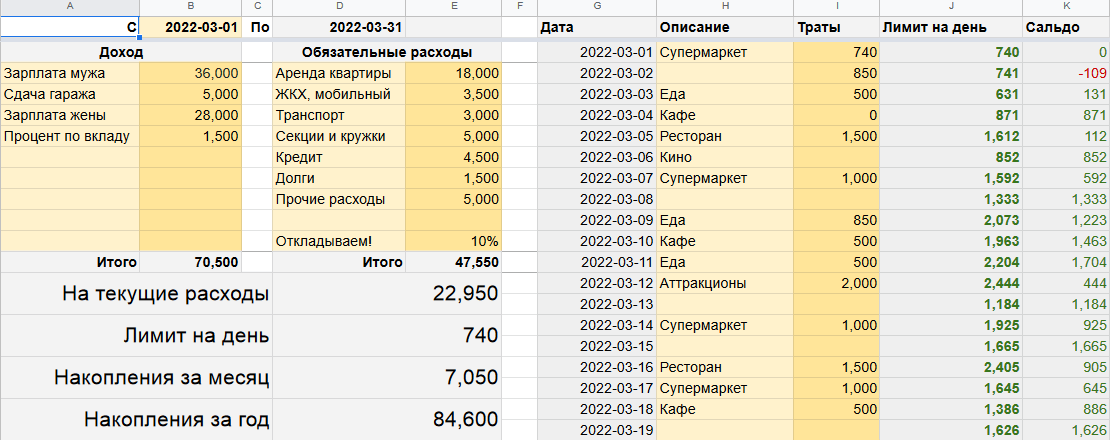
Task: Select the expenses Итого value 47,550
Action: (454, 262)
